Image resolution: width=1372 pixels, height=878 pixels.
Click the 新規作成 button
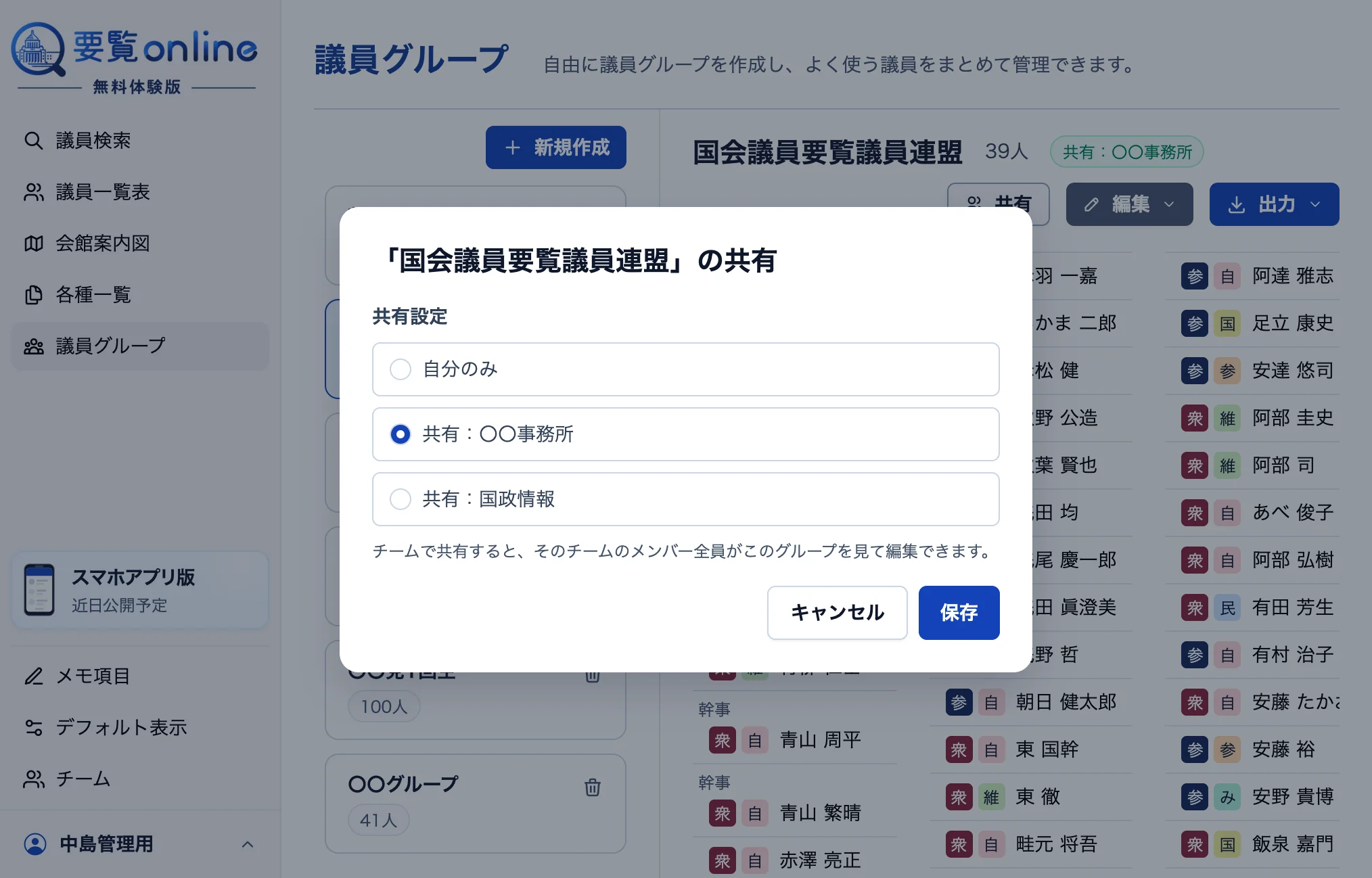pos(555,147)
